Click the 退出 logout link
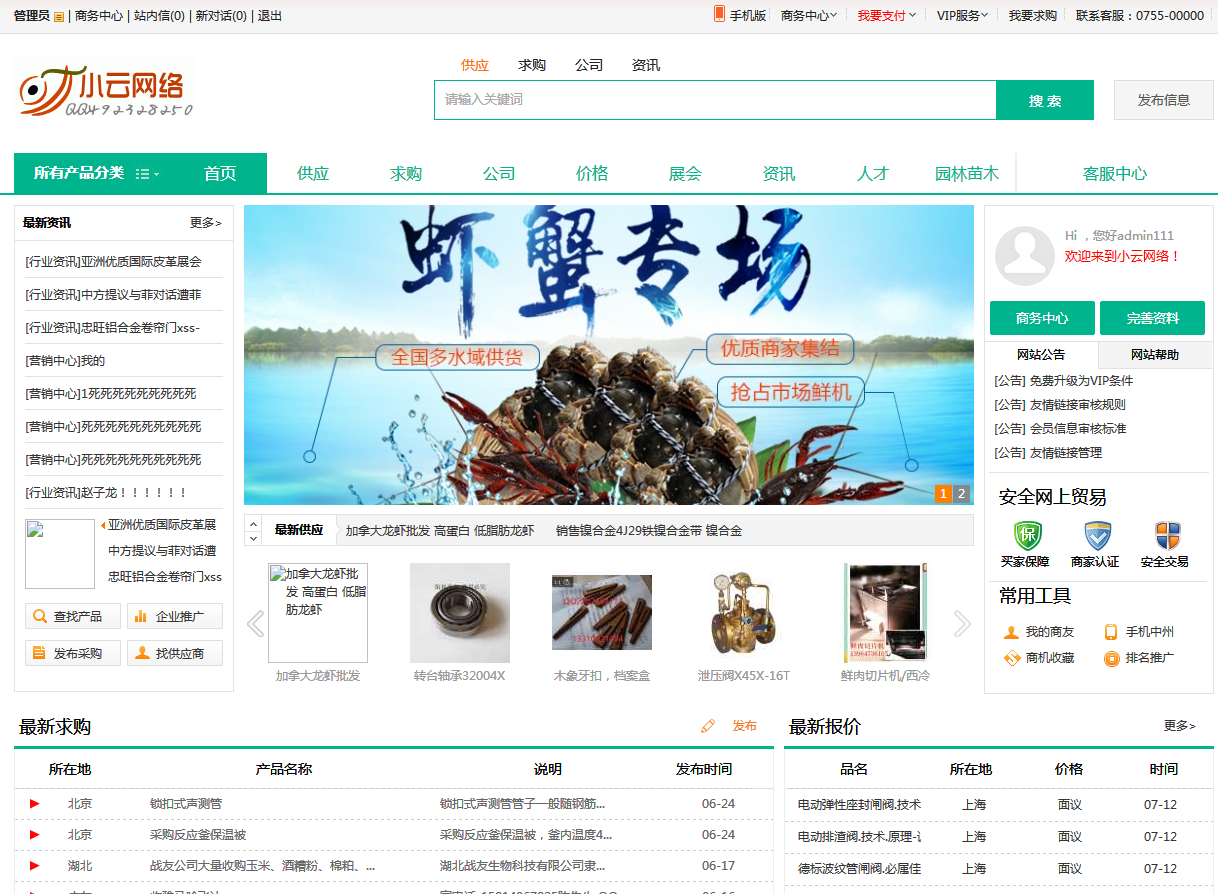 coord(270,16)
